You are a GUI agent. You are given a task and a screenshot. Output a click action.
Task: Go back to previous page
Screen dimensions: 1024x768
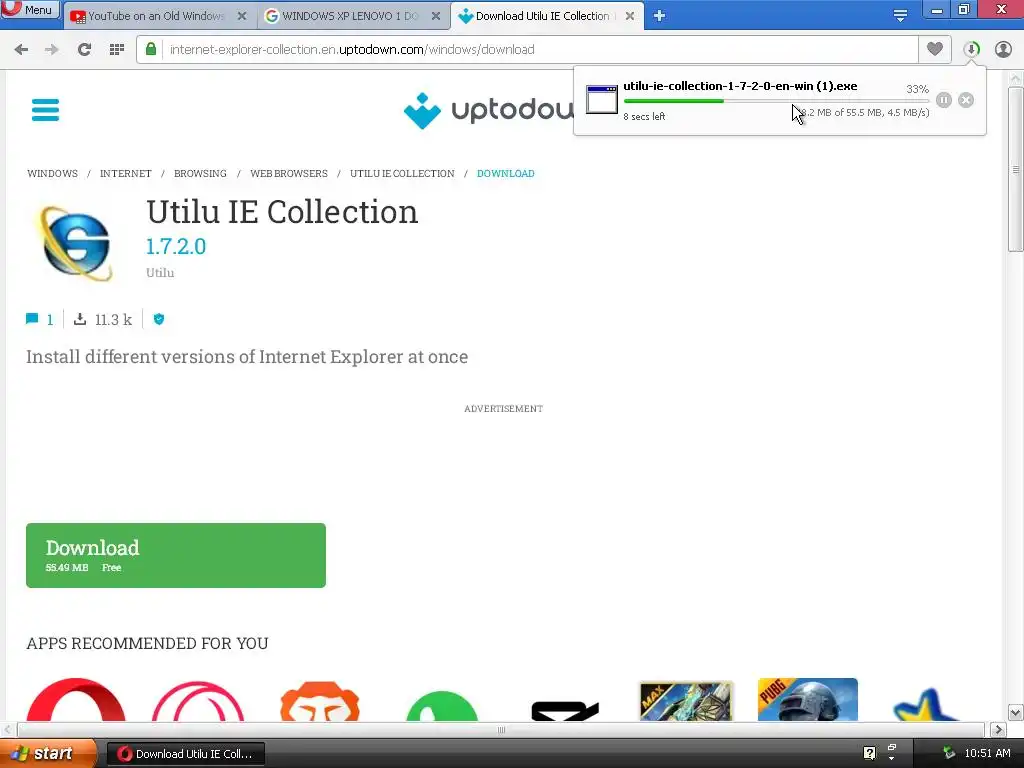click(x=21, y=50)
